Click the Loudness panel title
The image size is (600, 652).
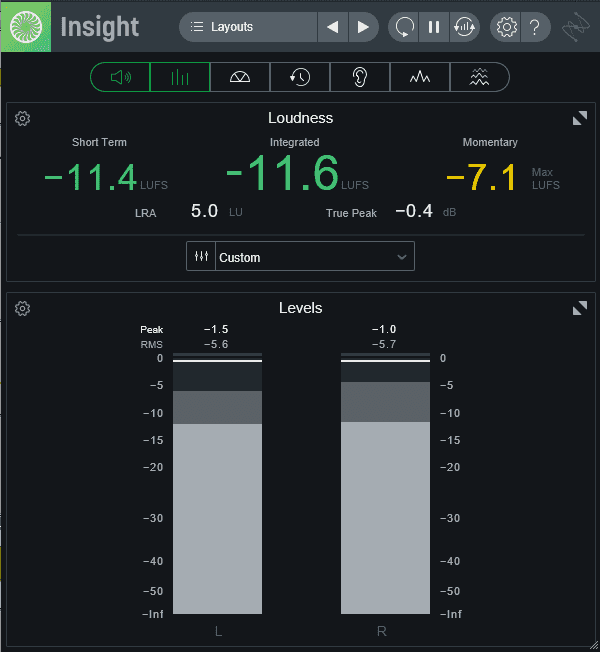point(300,118)
